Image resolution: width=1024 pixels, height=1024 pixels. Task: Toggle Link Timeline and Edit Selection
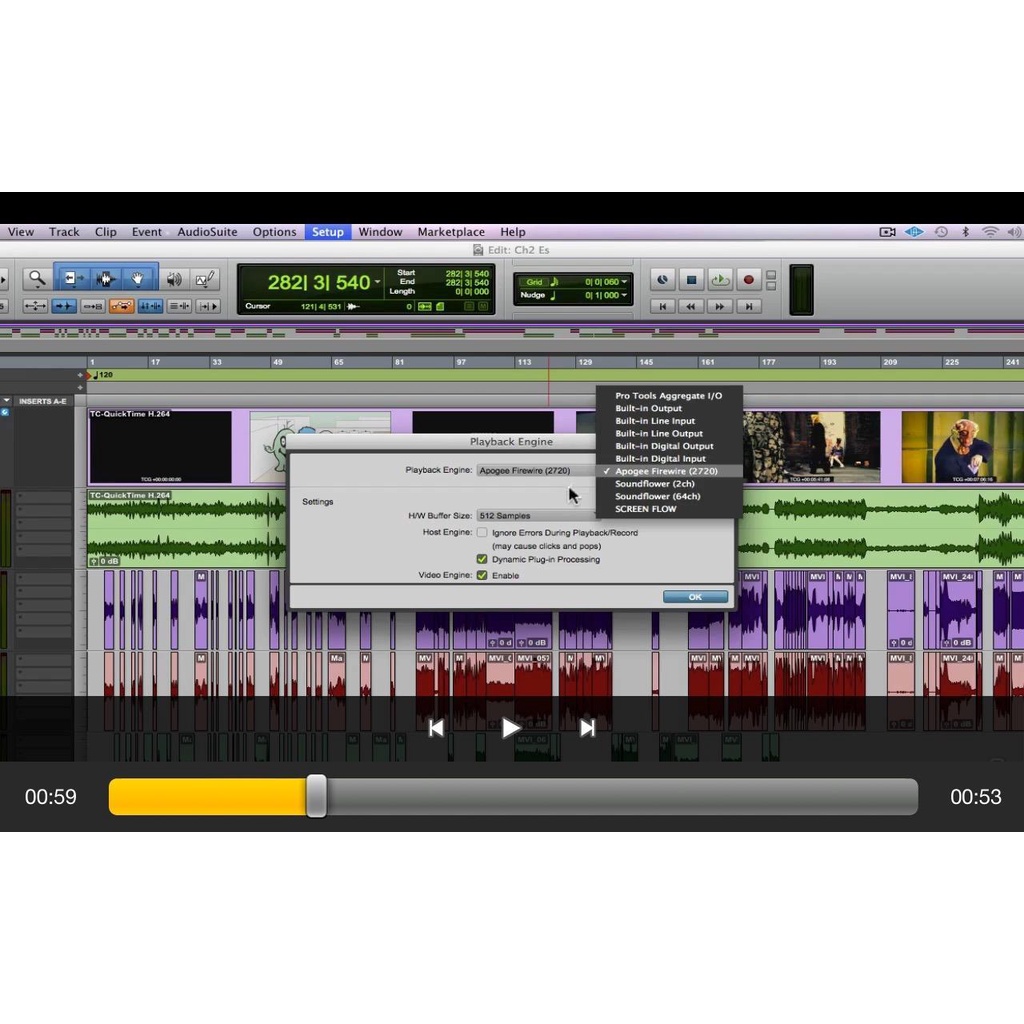[x=92, y=306]
